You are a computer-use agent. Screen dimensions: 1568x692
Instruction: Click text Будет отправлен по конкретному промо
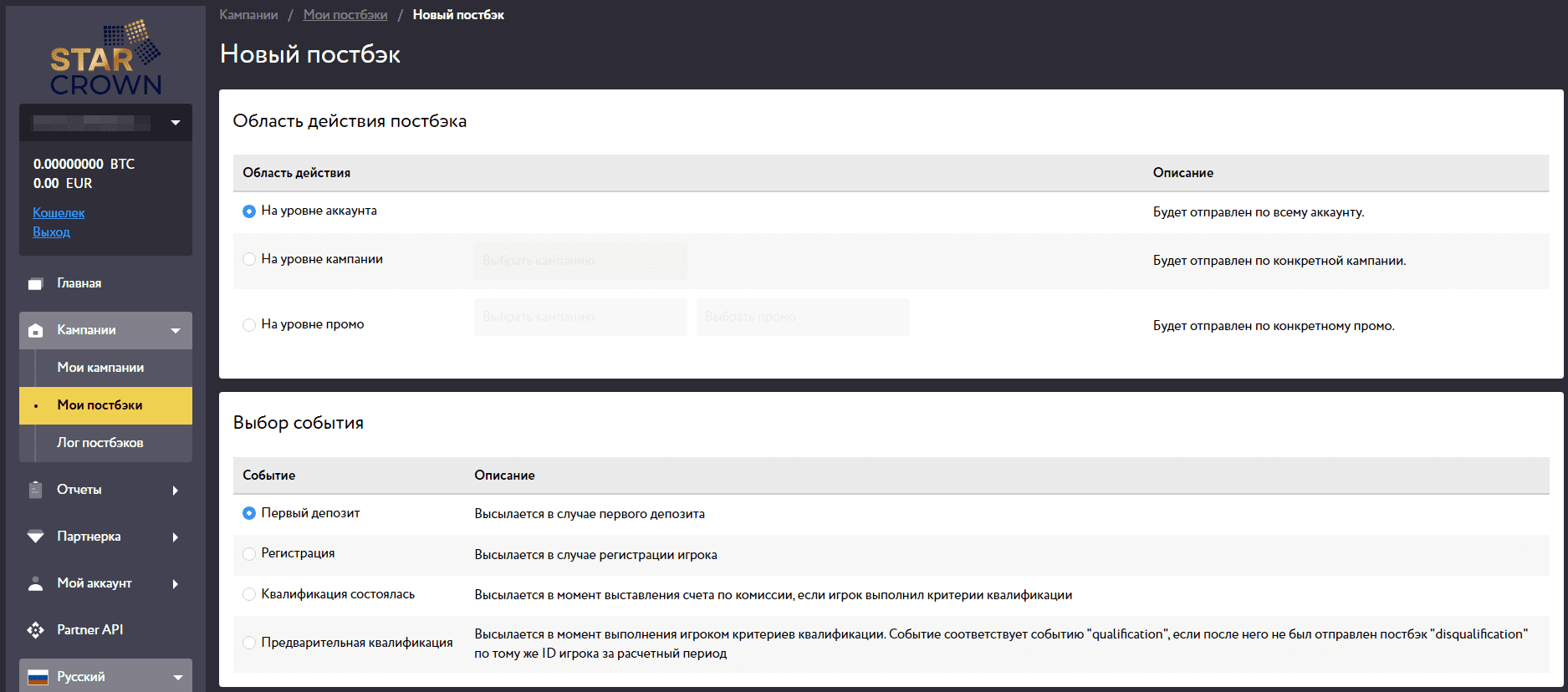pyautogui.click(x=1274, y=326)
